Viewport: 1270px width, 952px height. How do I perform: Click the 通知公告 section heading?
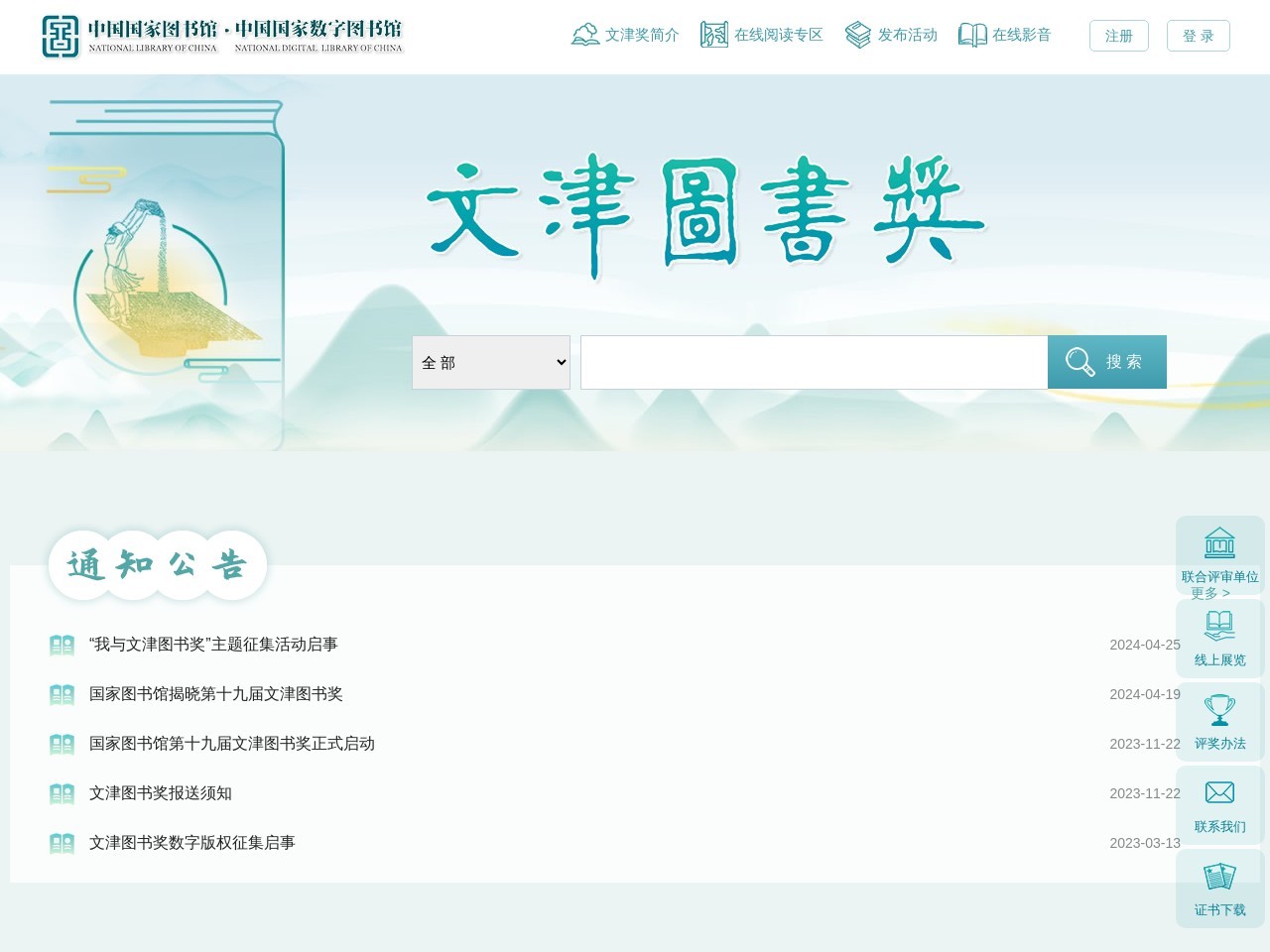(x=158, y=565)
